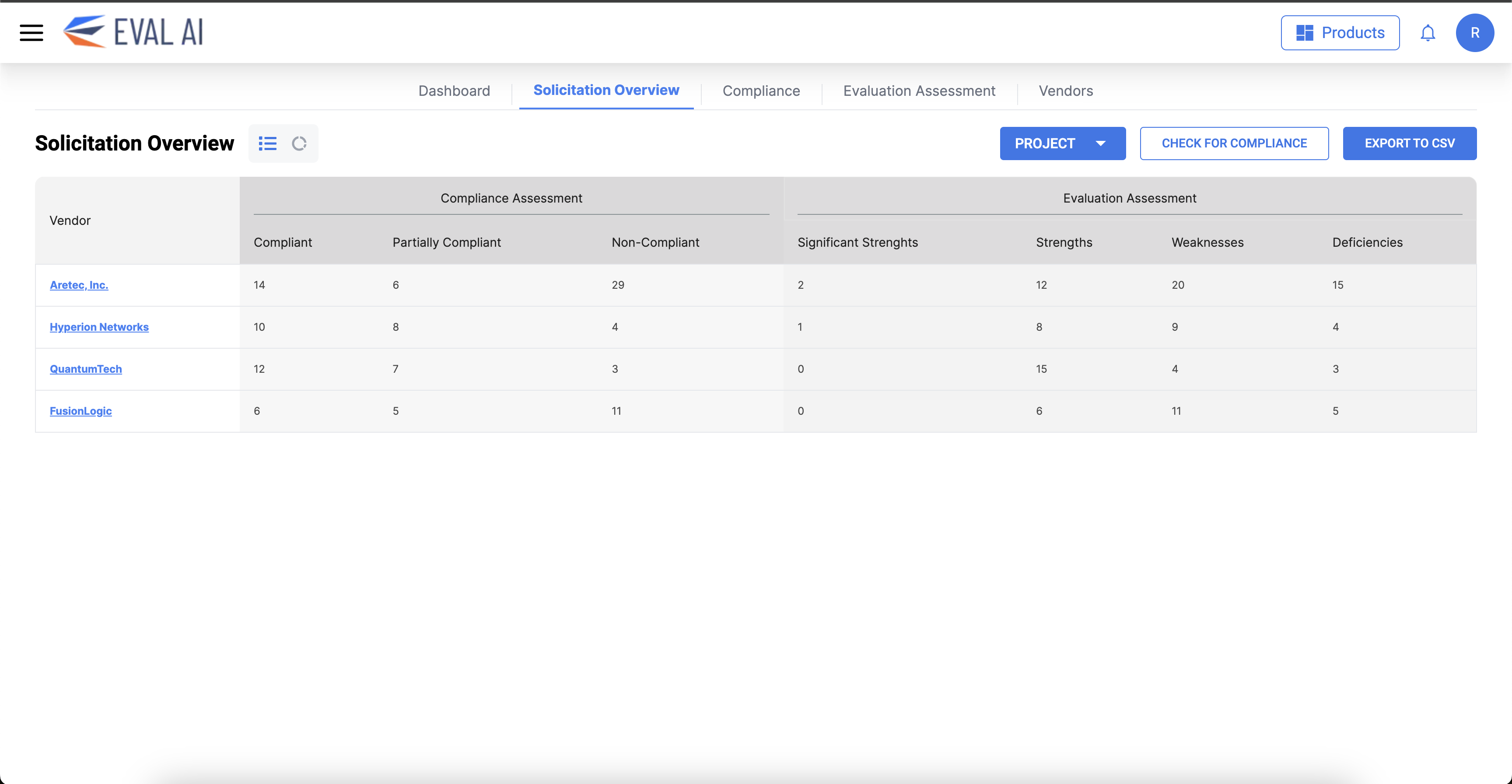Open the Aretec, Inc. vendor link

[x=79, y=285]
